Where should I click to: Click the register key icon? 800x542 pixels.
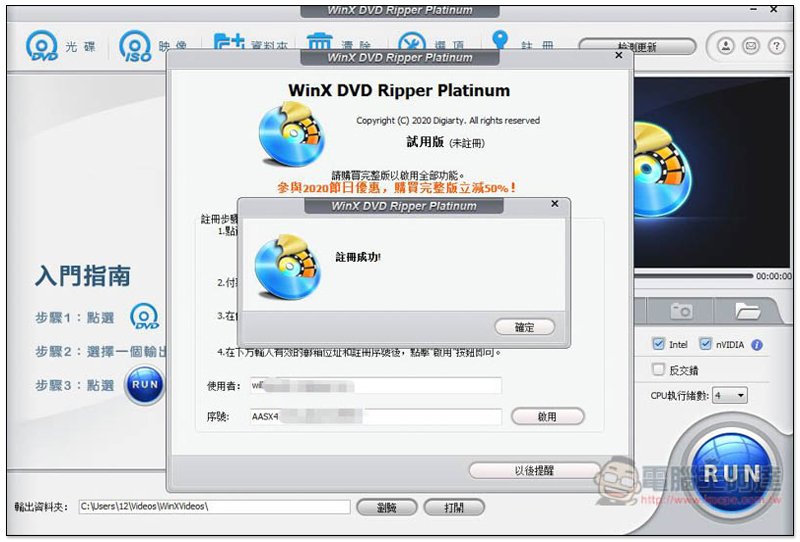pos(500,39)
